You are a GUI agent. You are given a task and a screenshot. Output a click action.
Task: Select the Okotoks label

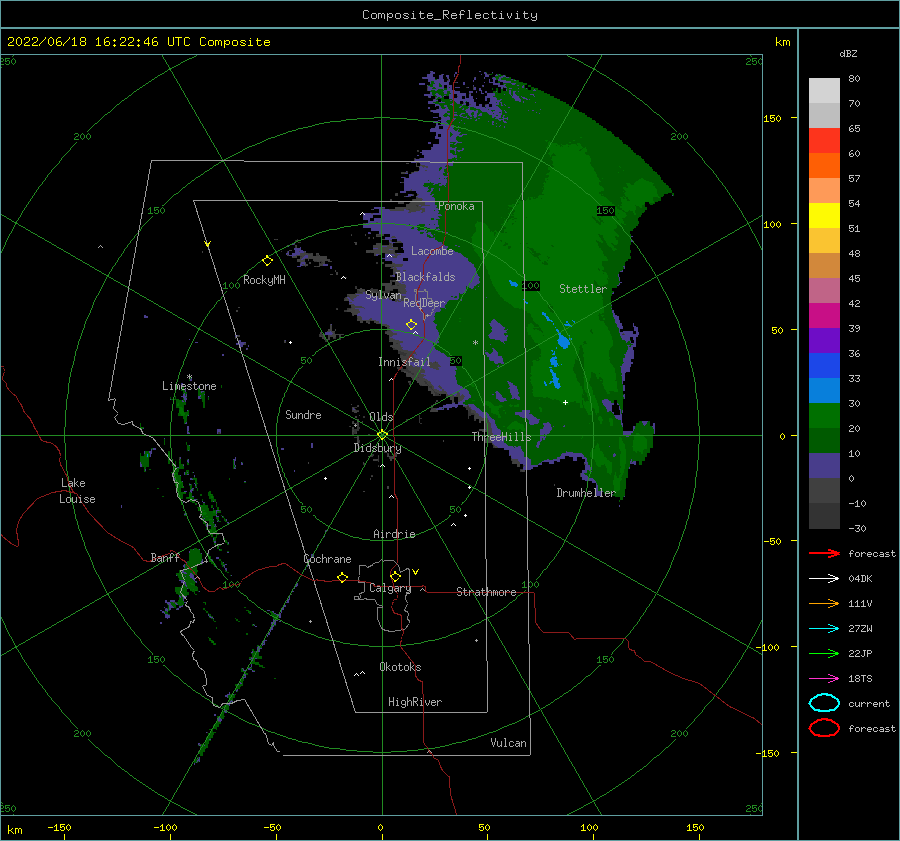click(x=400, y=667)
